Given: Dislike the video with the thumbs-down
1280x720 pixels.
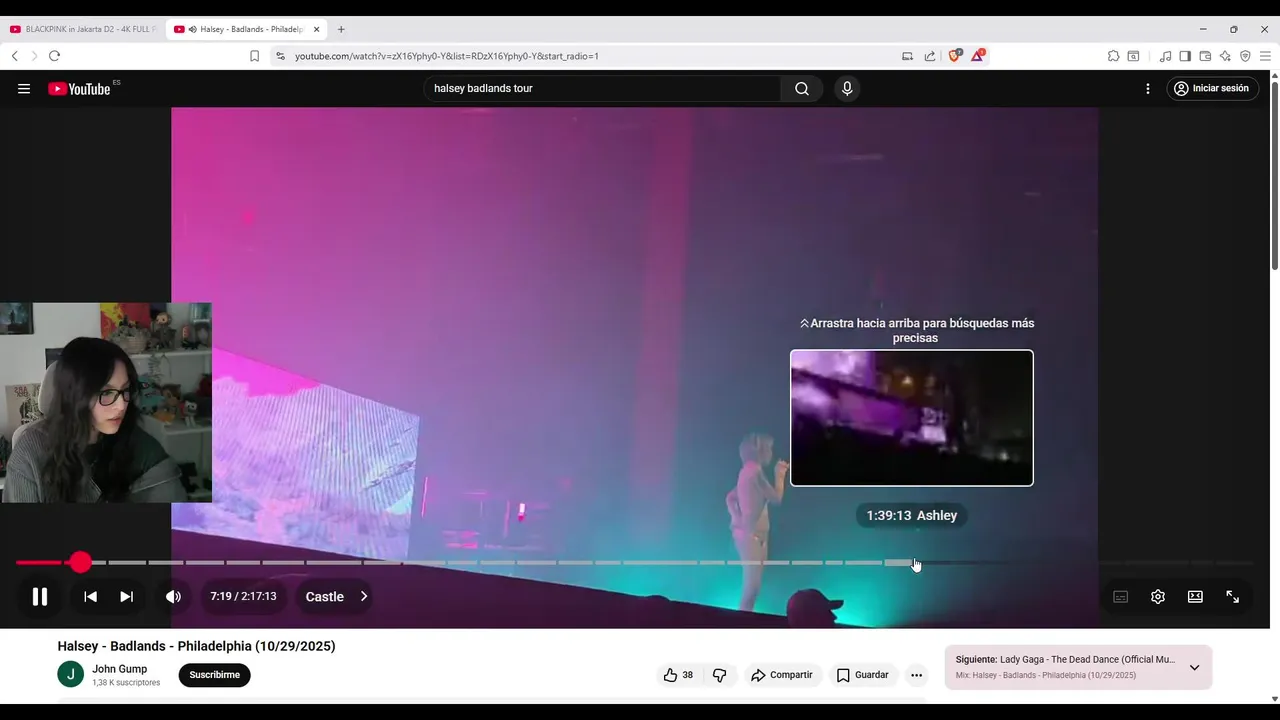Looking at the screenshot, I should [x=719, y=675].
